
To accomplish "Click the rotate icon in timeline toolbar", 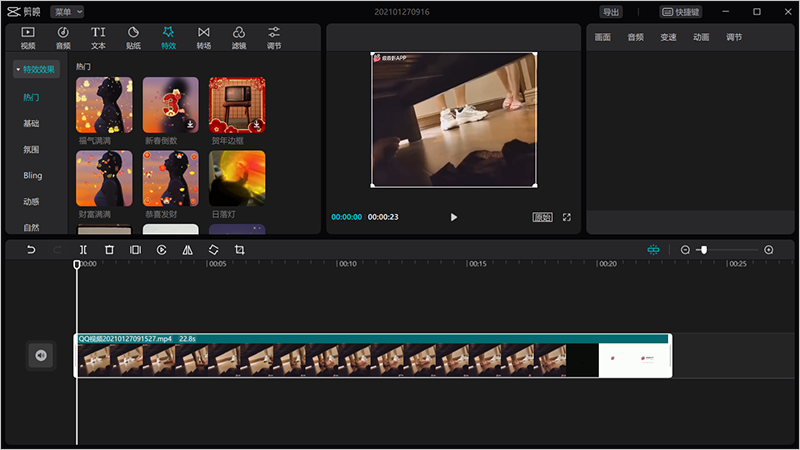I will point(213,250).
